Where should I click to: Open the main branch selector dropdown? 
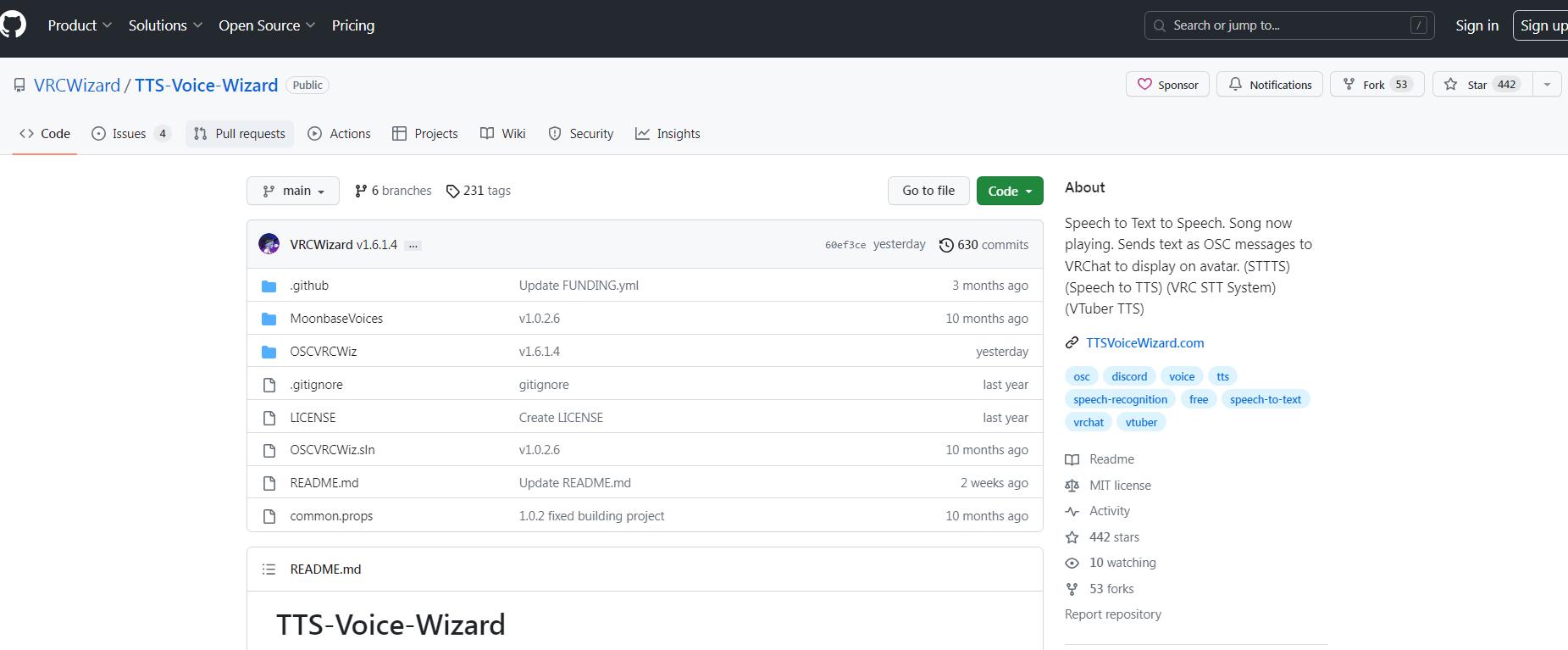point(293,191)
